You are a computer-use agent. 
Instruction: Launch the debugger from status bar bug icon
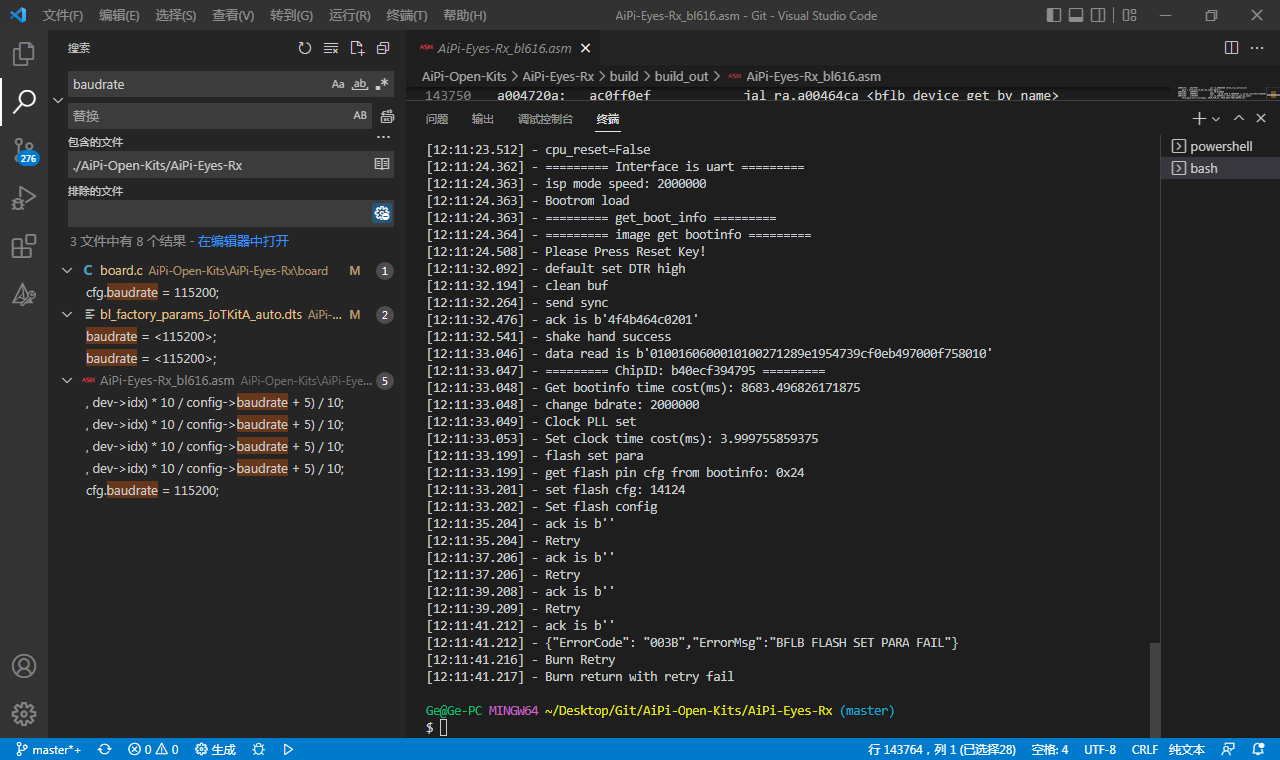[x=258, y=749]
